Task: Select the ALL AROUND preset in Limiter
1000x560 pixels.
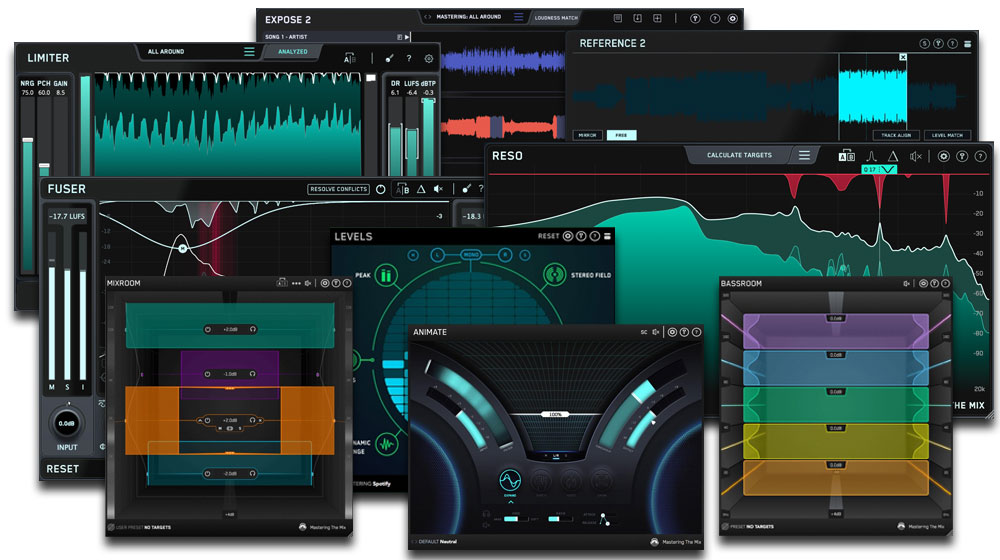Action: click(166, 52)
